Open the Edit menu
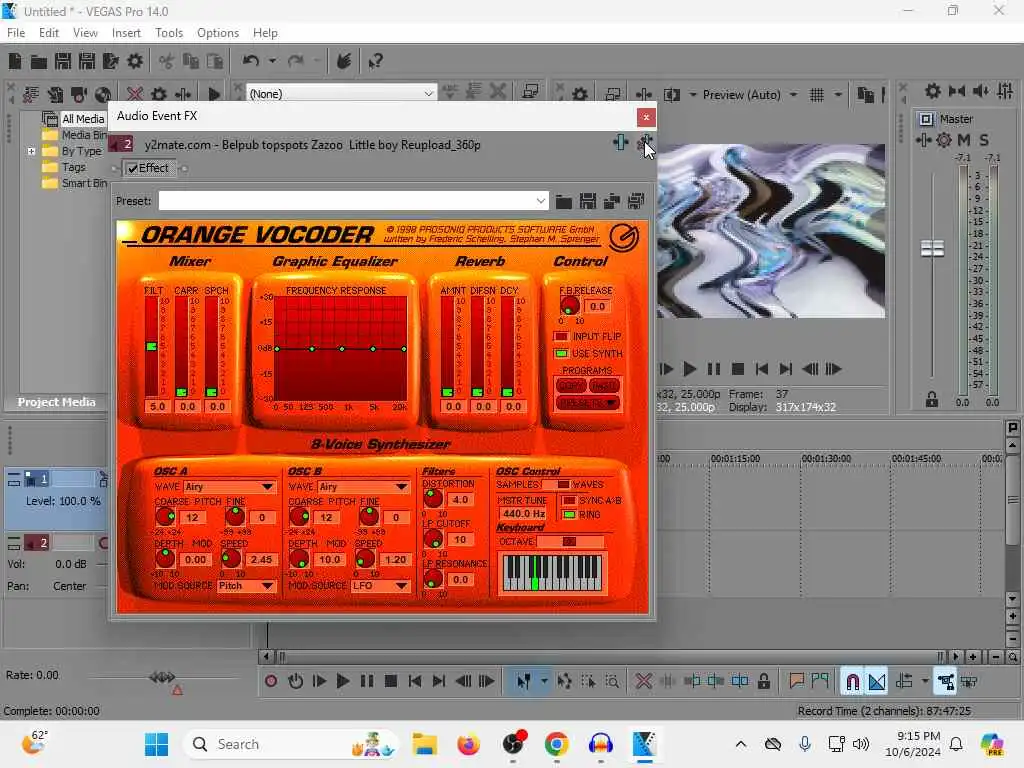 tap(48, 33)
